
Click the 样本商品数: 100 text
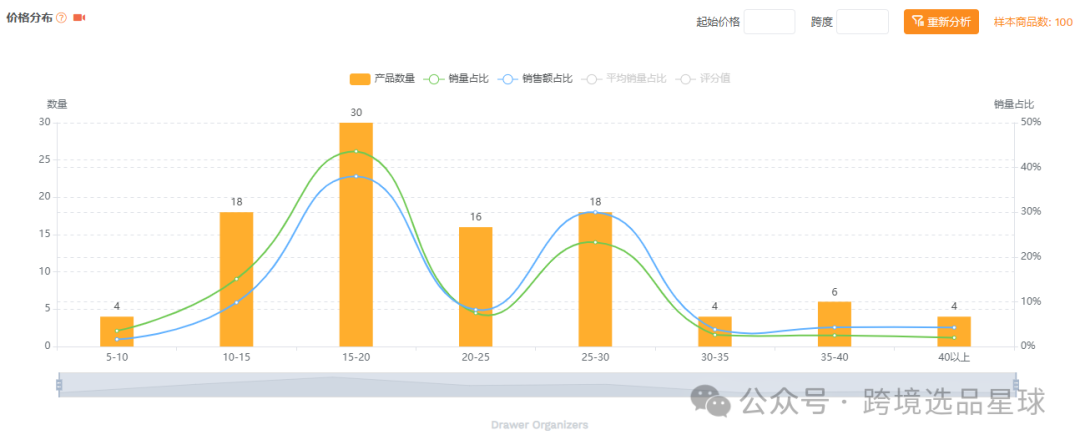[1032, 22]
